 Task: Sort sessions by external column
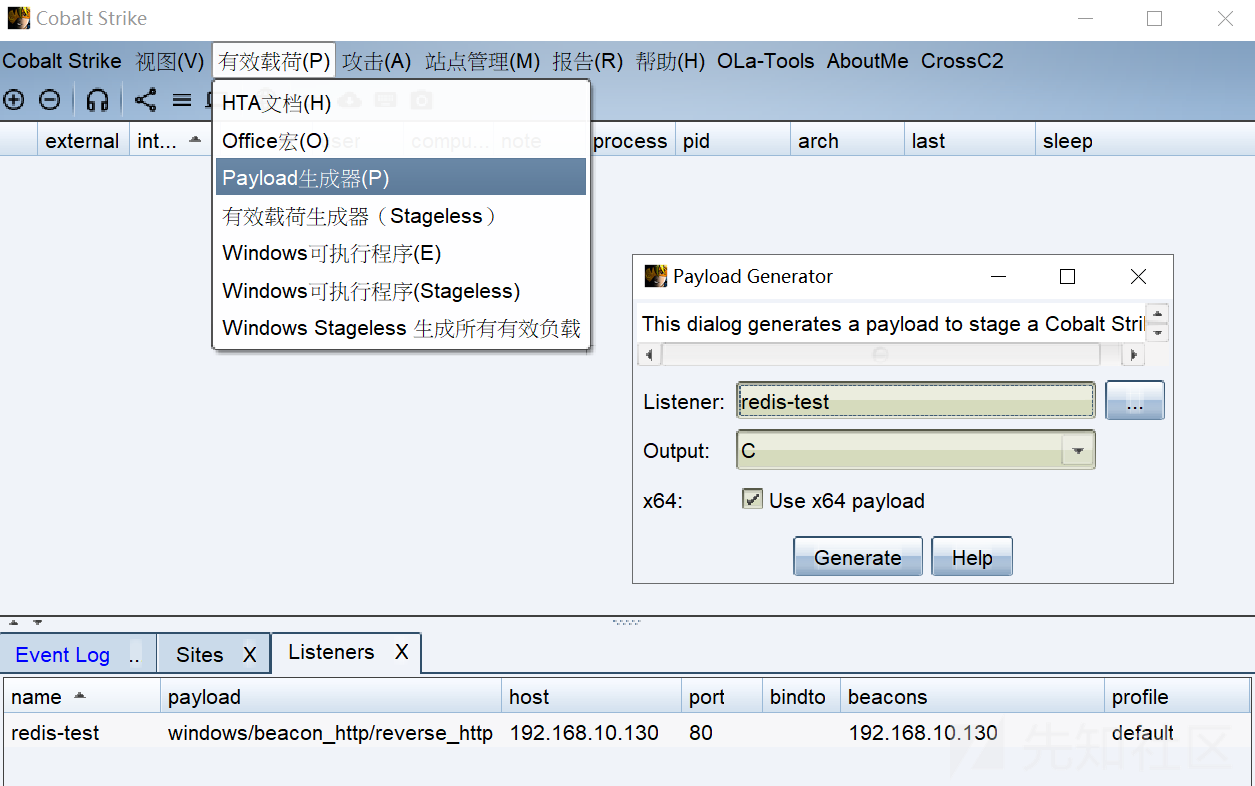pyautogui.click(x=83, y=141)
